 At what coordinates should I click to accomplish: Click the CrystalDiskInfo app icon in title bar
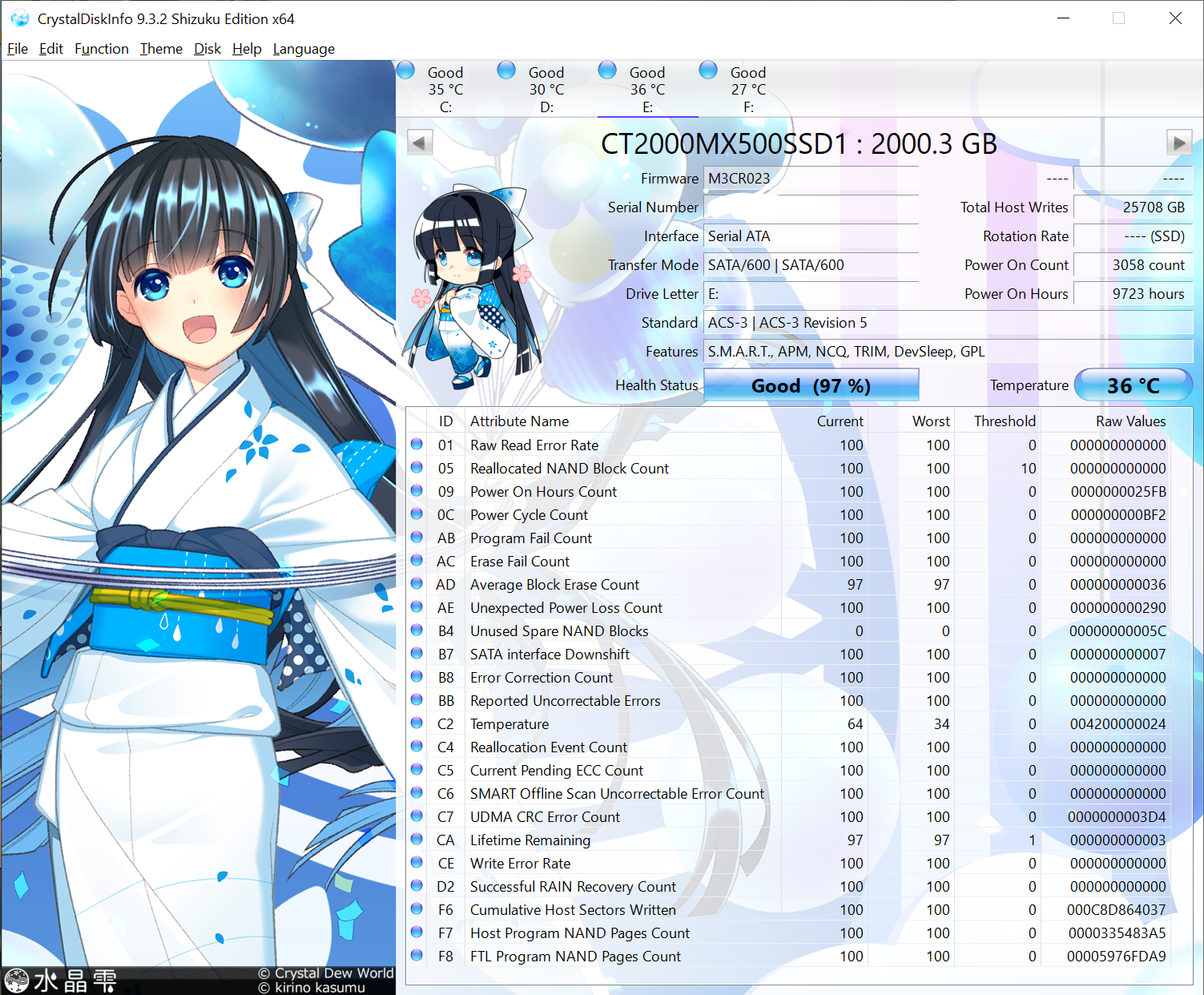[19, 18]
